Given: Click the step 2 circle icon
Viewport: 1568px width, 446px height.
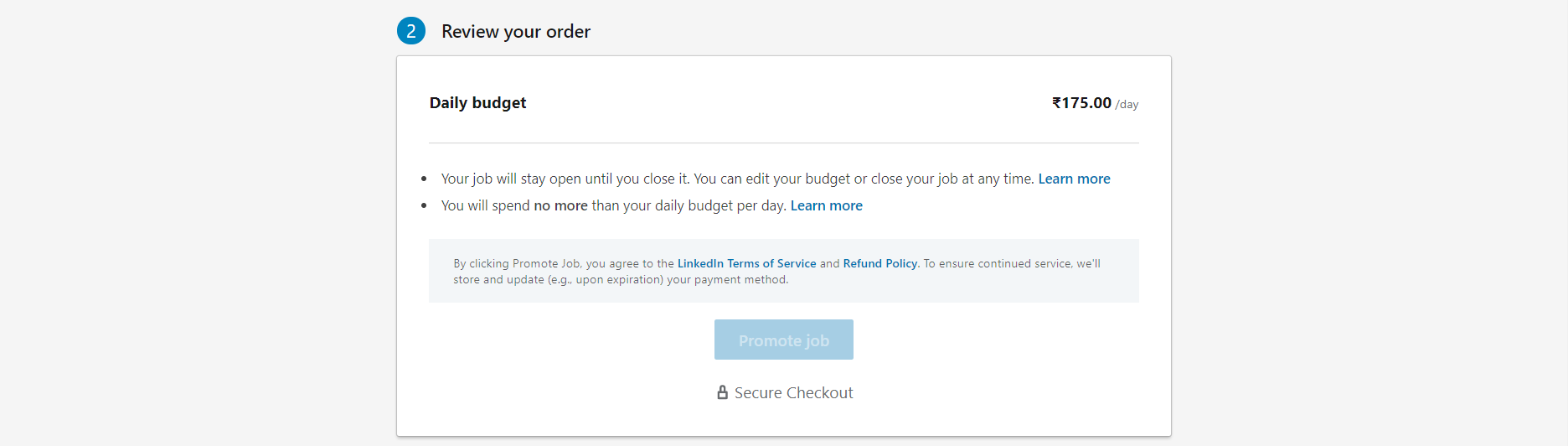Looking at the screenshot, I should pyautogui.click(x=410, y=31).
